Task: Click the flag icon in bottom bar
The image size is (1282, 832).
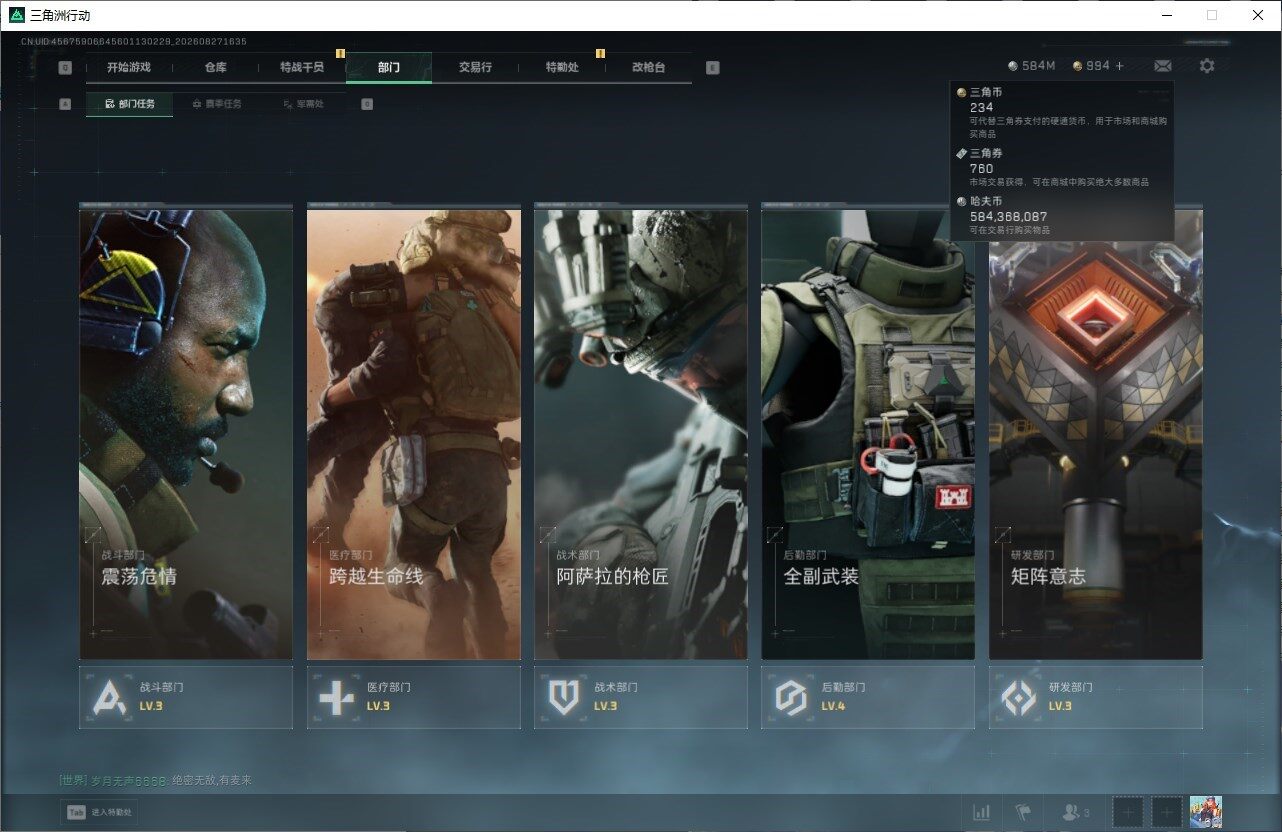Action: pyautogui.click(x=1022, y=812)
